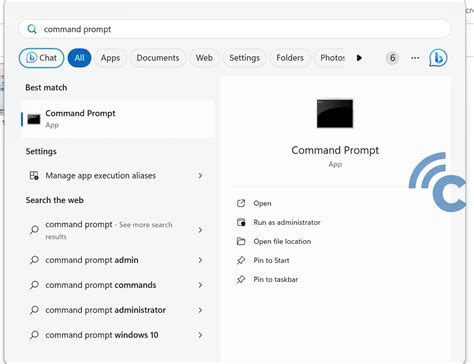The height and width of the screenshot is (364, 474).
Task: Click the Run as administrator shield icon
Action: coord(241,222)
